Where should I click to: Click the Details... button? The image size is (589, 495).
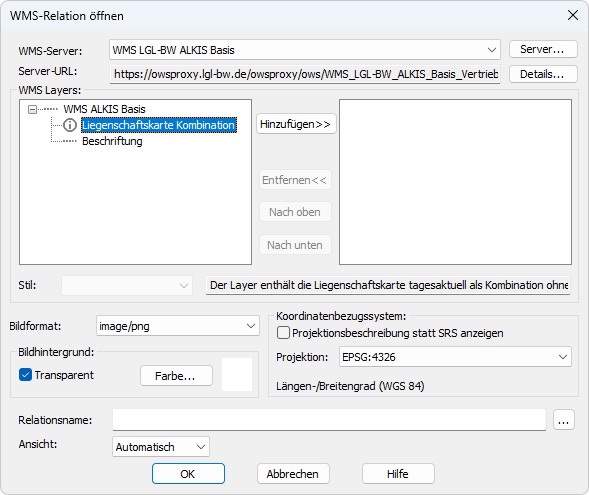coord(543,74)
